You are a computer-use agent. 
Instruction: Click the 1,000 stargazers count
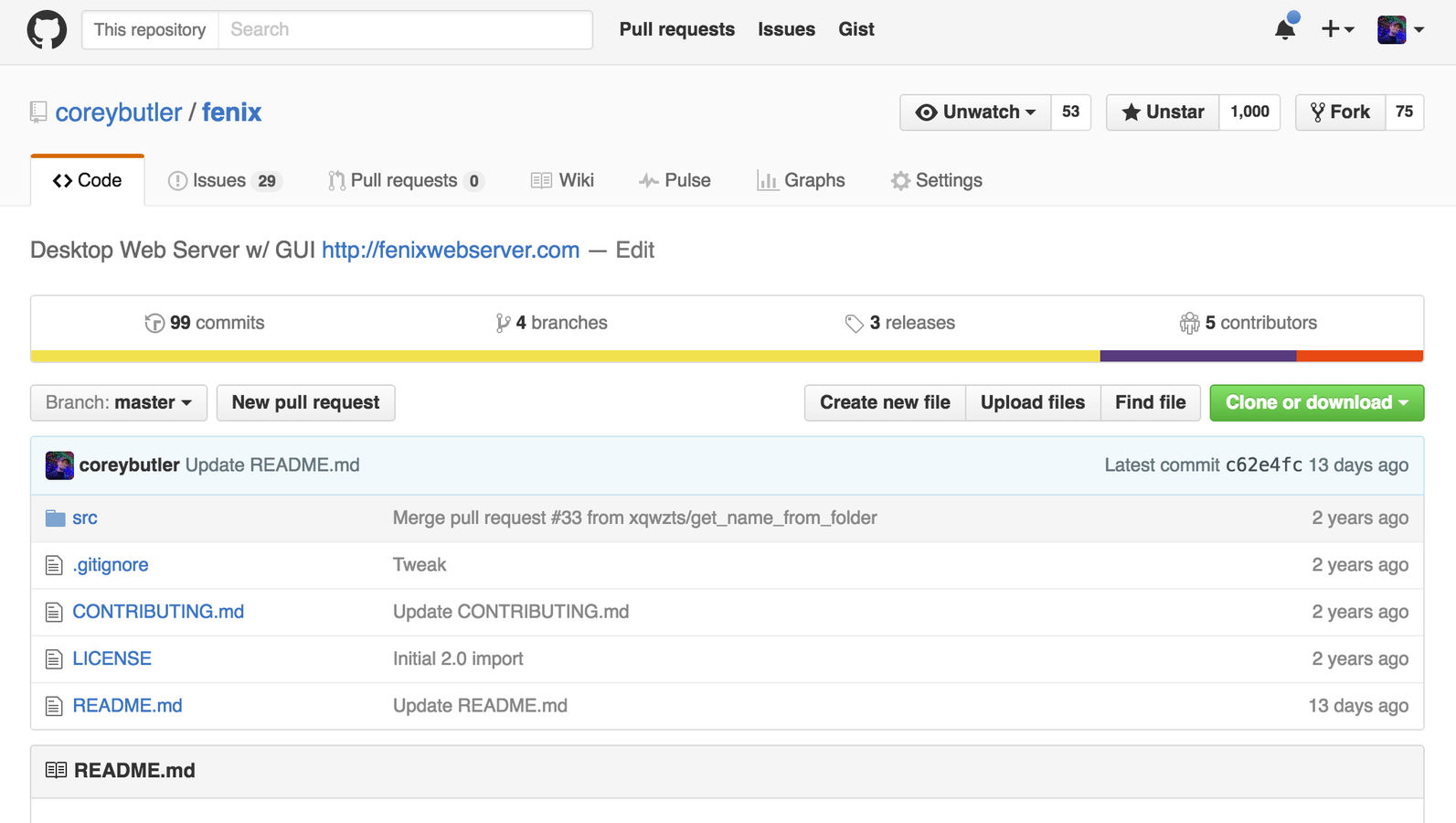click(x=1249, y=112)
